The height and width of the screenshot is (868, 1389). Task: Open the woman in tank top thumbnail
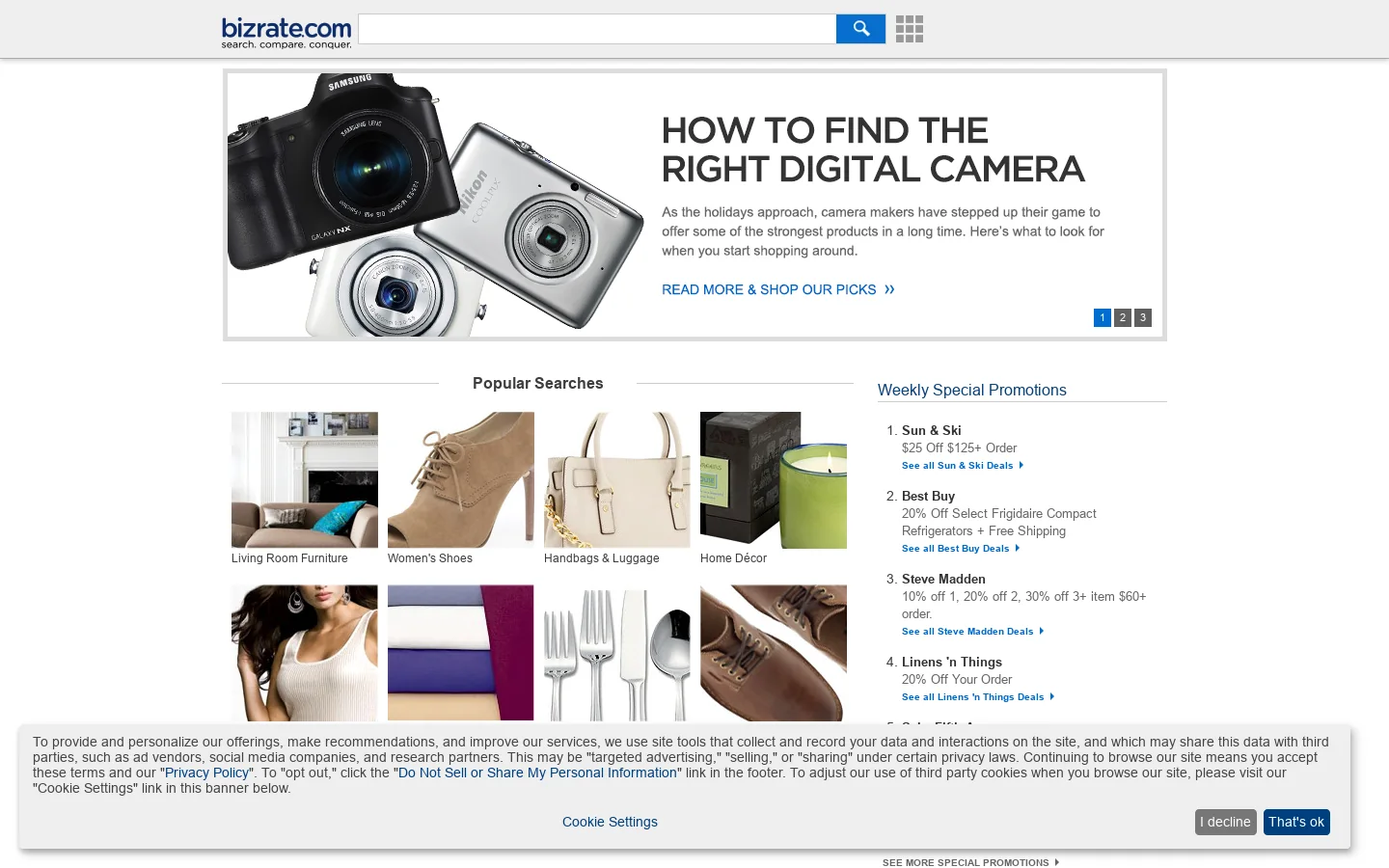click(x=305, y=653)
